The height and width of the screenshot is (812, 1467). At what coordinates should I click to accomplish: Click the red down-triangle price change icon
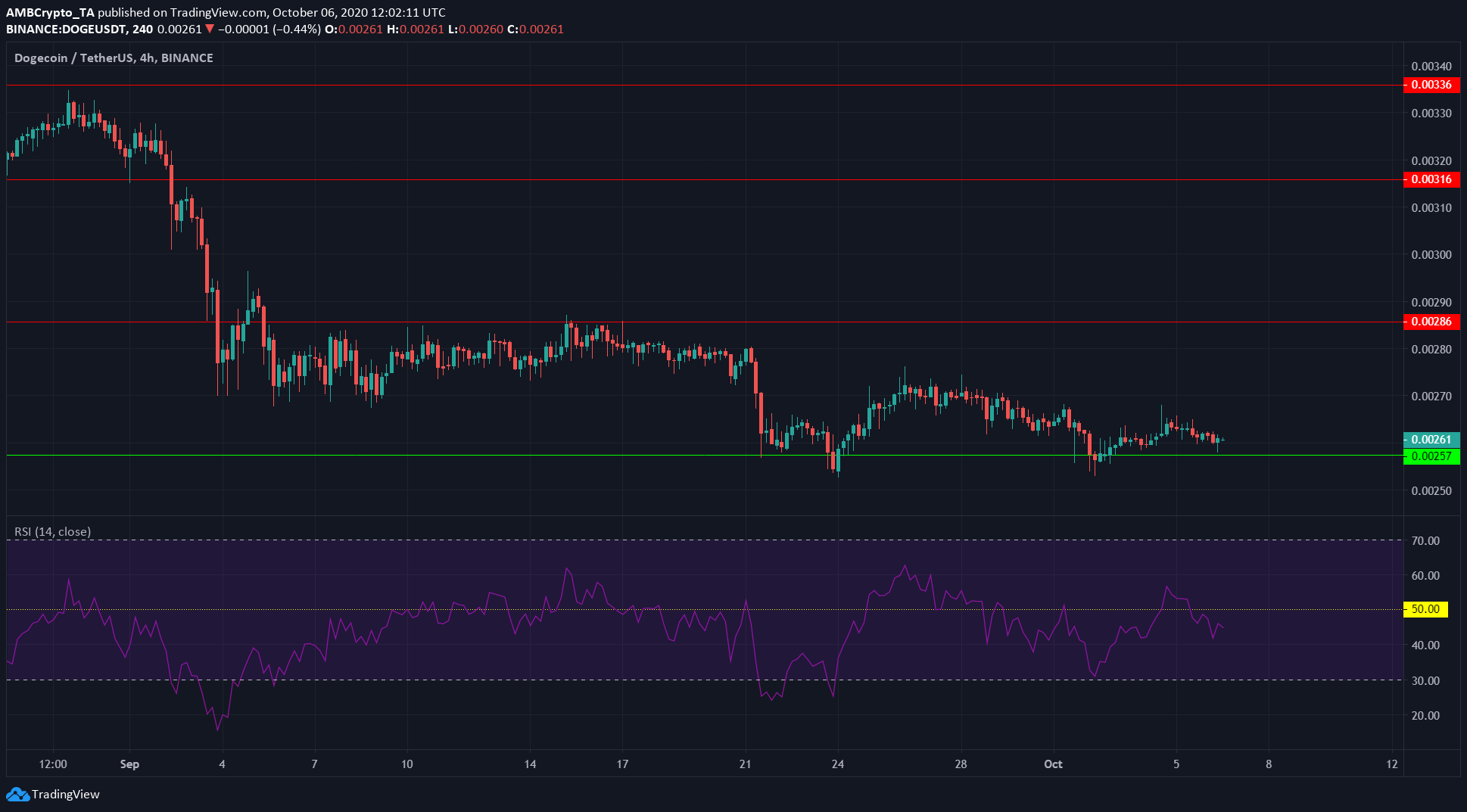(x=210, y=30)
